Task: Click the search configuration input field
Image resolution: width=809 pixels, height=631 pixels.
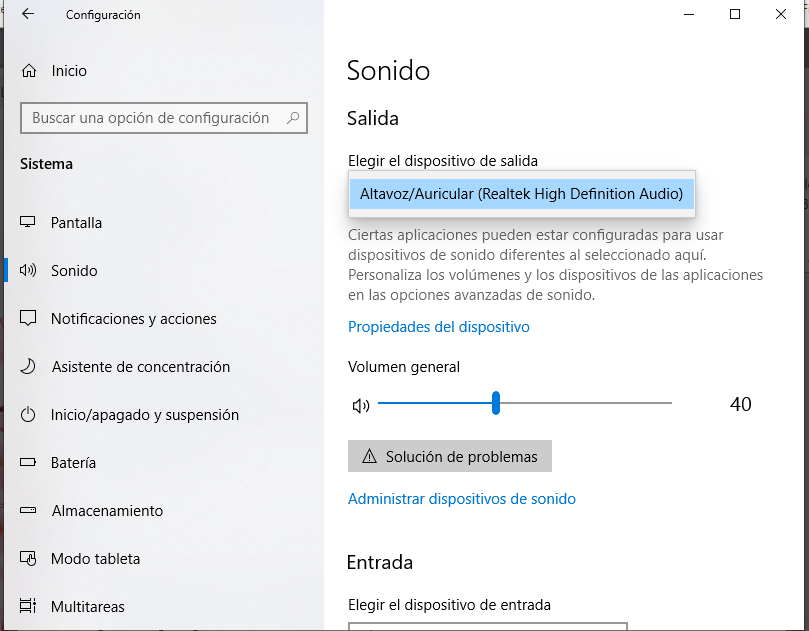Action: tap(163, 117)
